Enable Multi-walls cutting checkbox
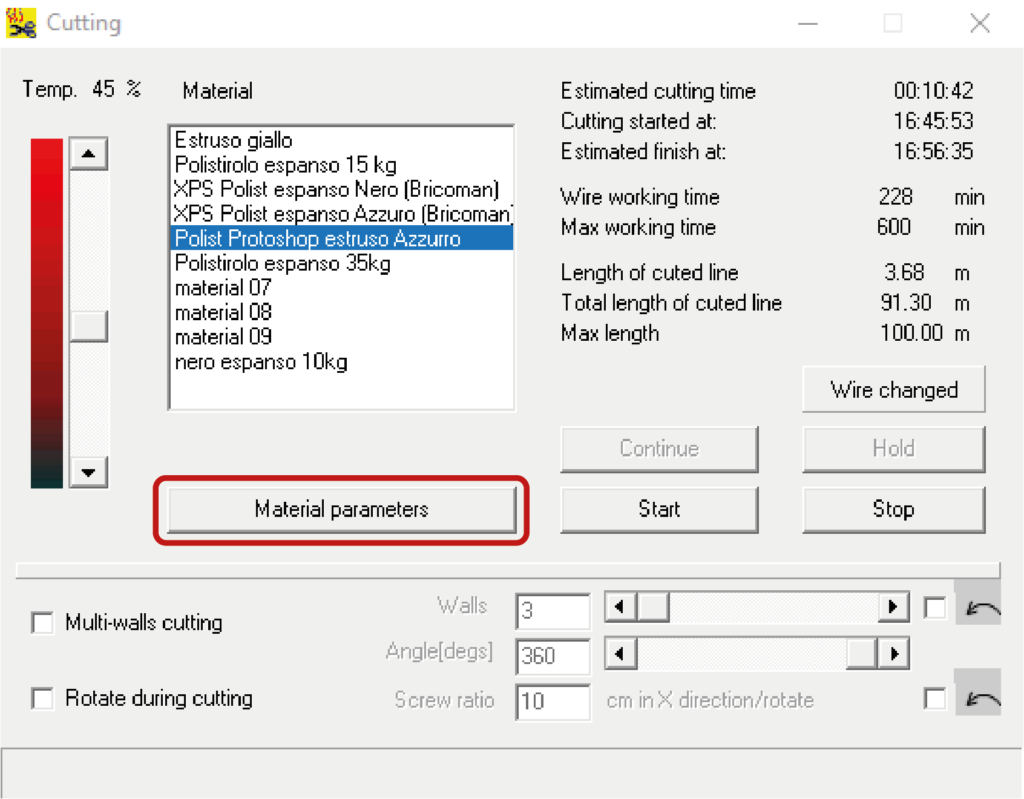 pyautogui.click(x=42, y=623)
